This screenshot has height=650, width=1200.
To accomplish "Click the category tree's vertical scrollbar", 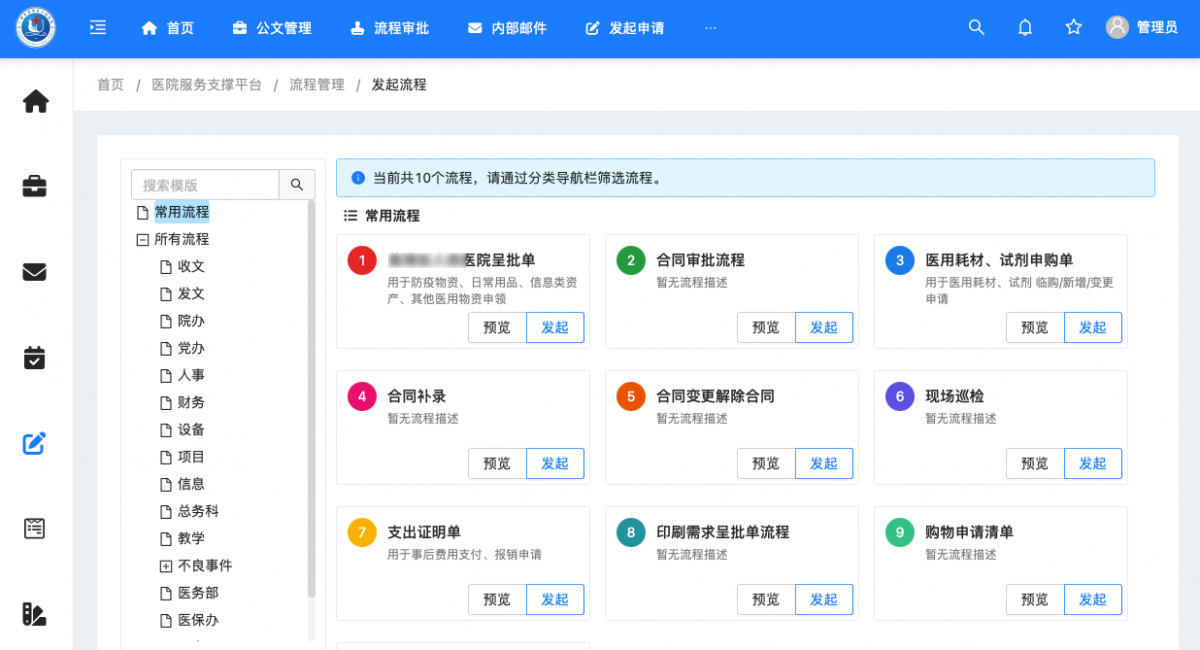I will 311,400.
